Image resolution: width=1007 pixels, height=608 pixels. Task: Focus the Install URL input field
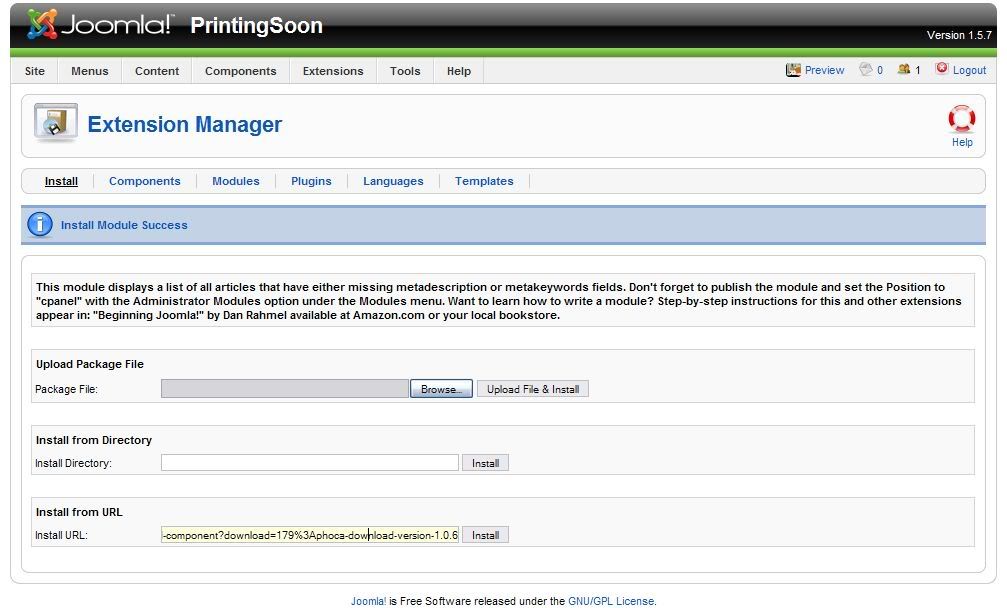[310, 535]
